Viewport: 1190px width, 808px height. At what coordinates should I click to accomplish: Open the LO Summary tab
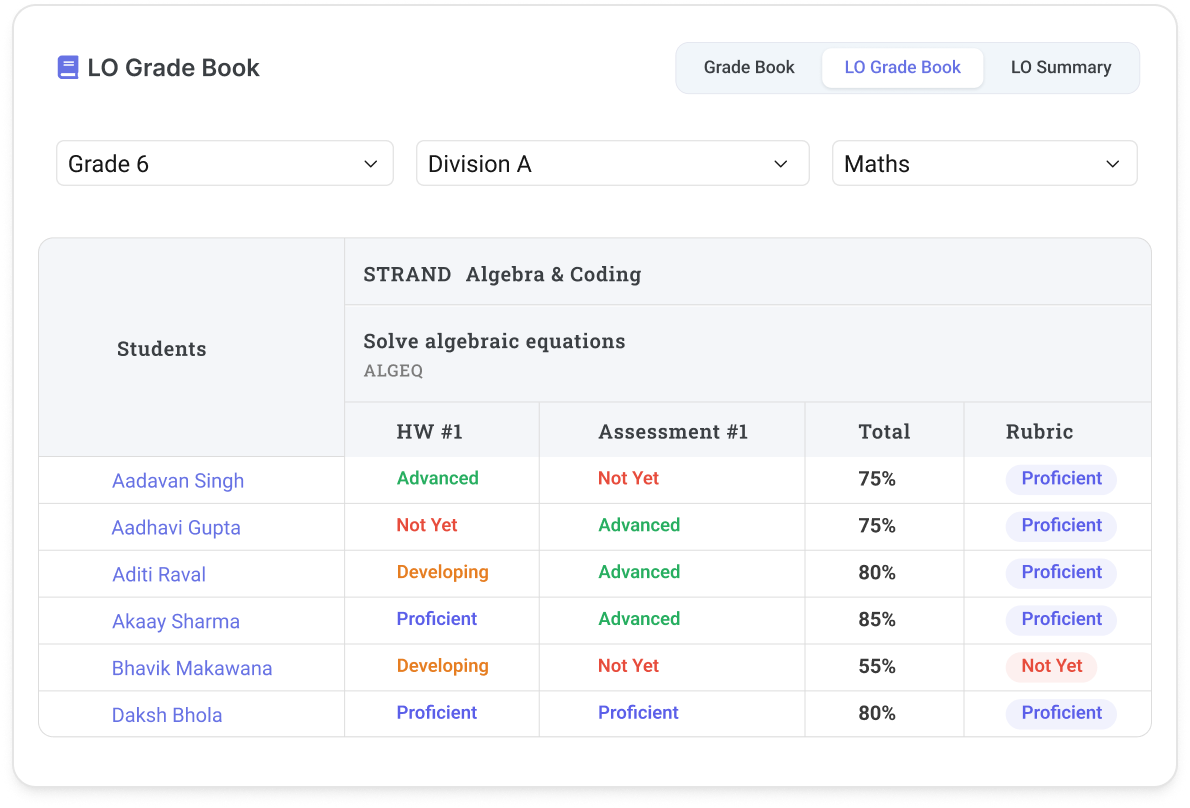coord(1060,68)
